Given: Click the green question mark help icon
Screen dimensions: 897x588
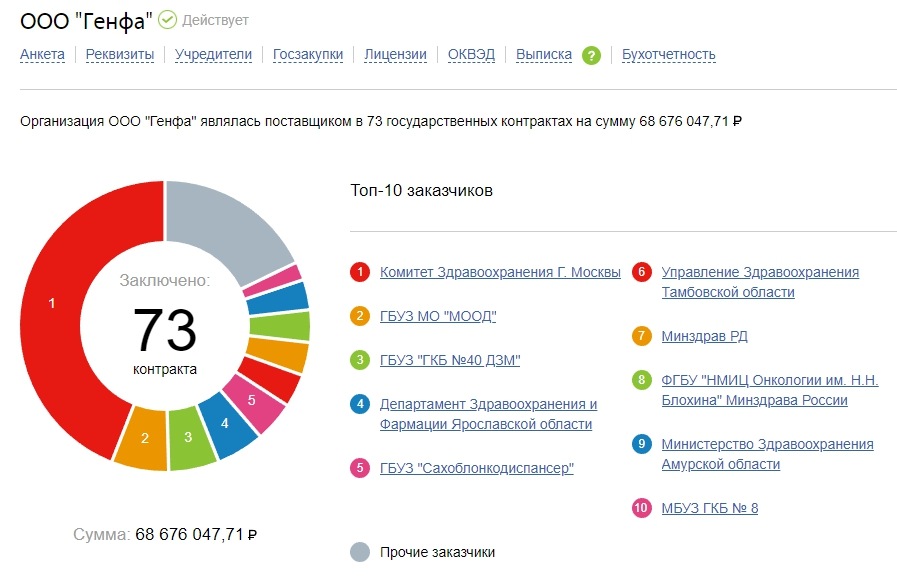Looking at the screenshot, I should pyautogui.click(x=592, y=55).
